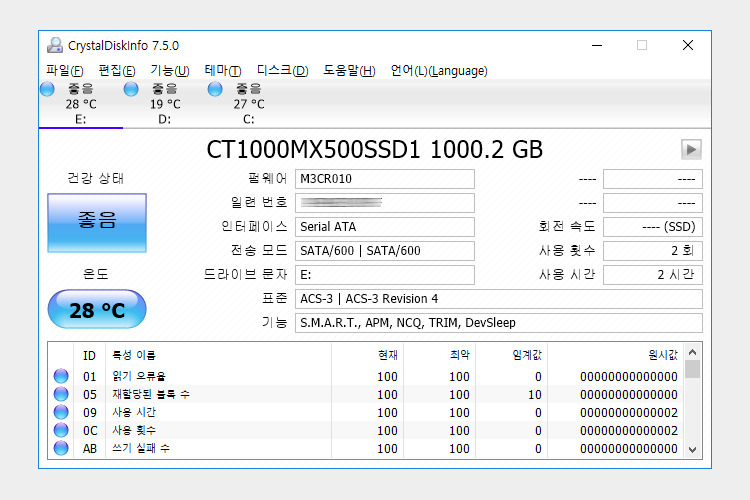This screenshot has height=500, width=750.
Task: Open the 도움말(H) menu
Action: [x=349, y=71]
